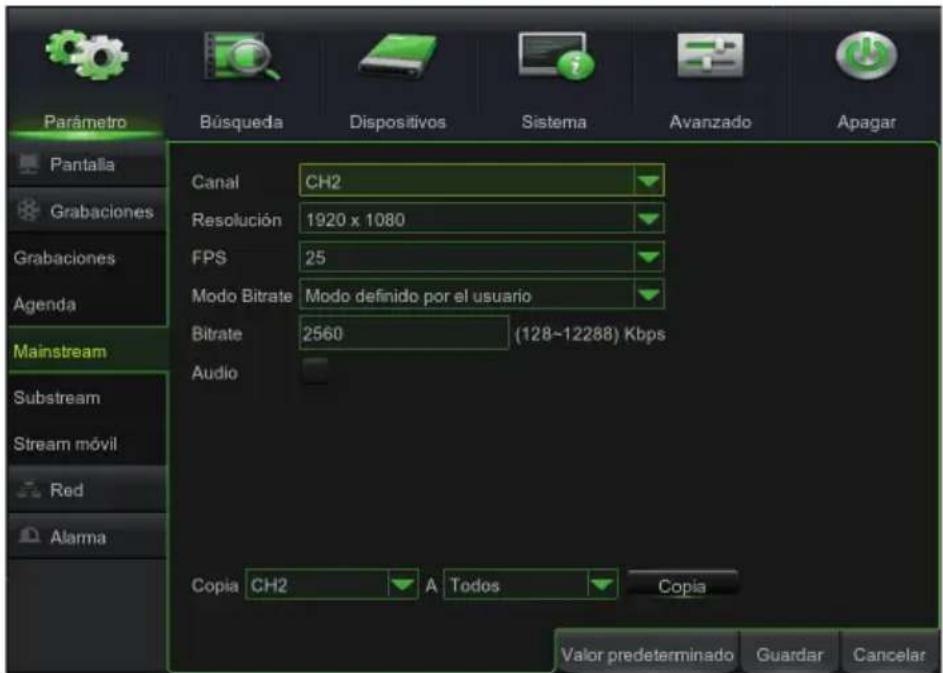This screenshot has width=943, height=673.
Task: Enable the Audio checkbox
Action: pyautogui.click(x=315, y=371)
